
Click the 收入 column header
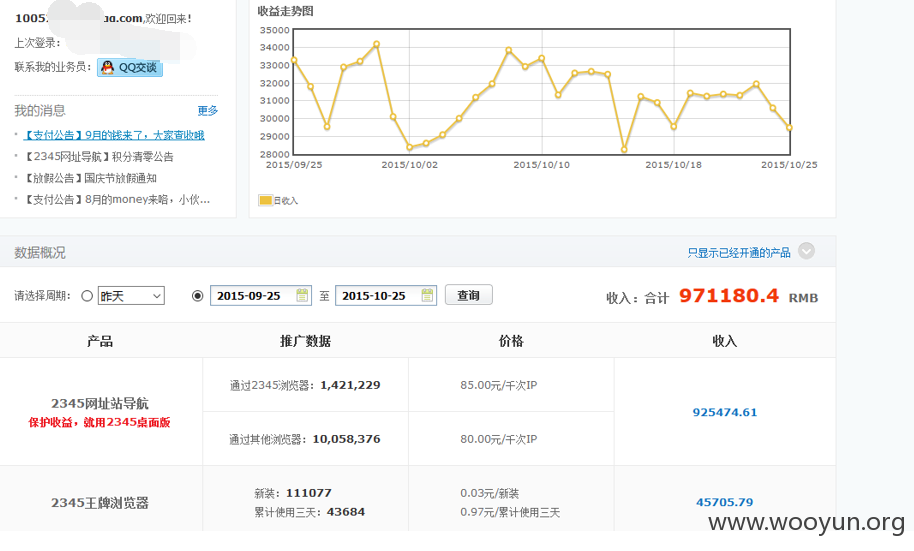click(x=725, y=341)
